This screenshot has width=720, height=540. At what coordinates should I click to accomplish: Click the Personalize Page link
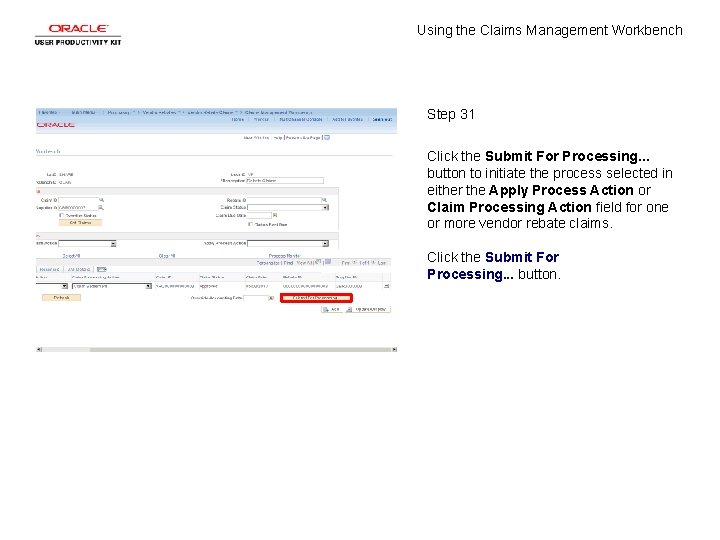pyautogui.click(x=303, y=138)
